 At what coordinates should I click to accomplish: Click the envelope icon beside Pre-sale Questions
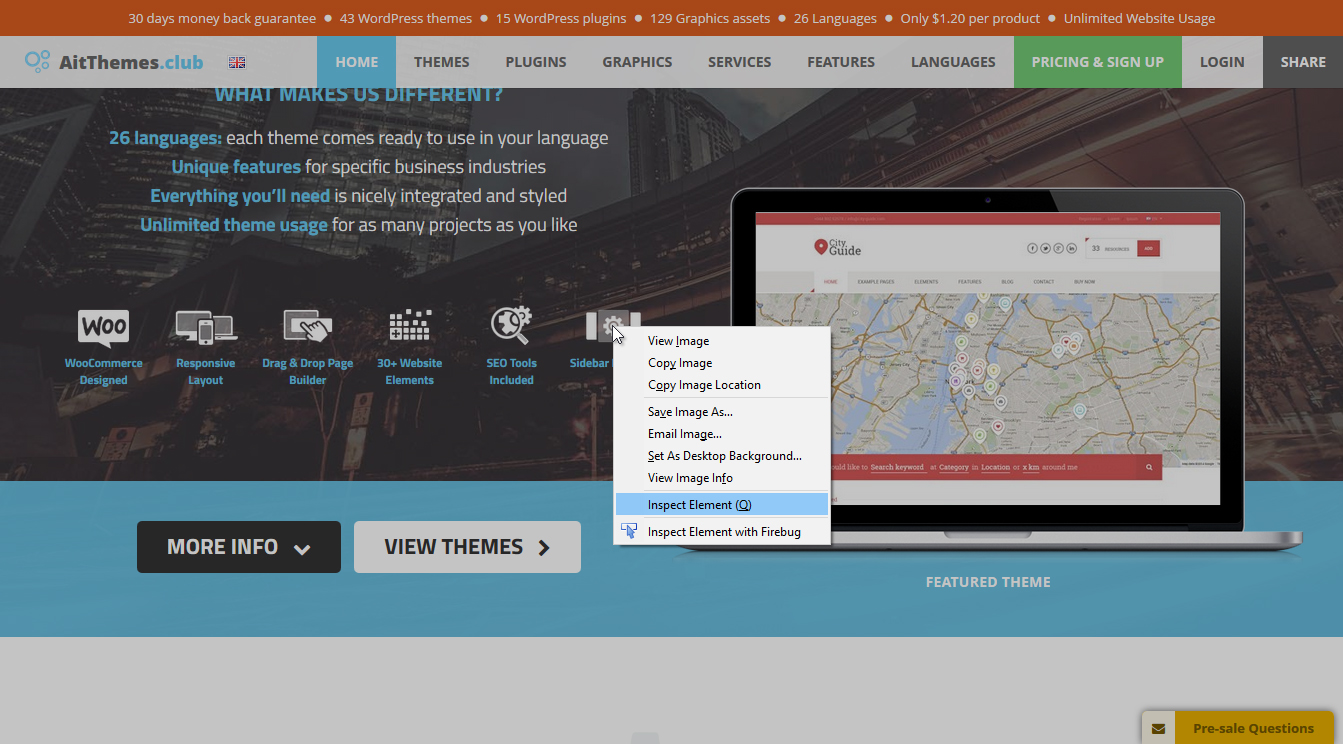1159,728
